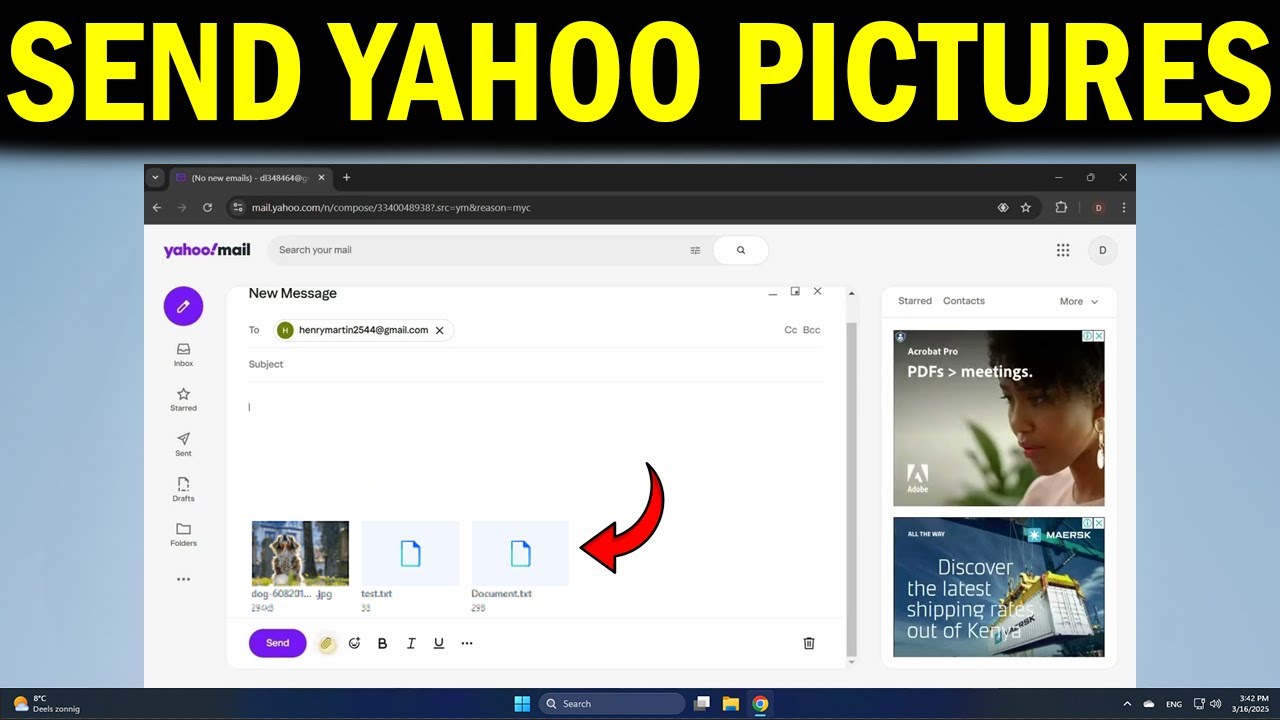Click the taskbar Search box
The height and width of the screenshot is (720, 1280).
point(612,704)
